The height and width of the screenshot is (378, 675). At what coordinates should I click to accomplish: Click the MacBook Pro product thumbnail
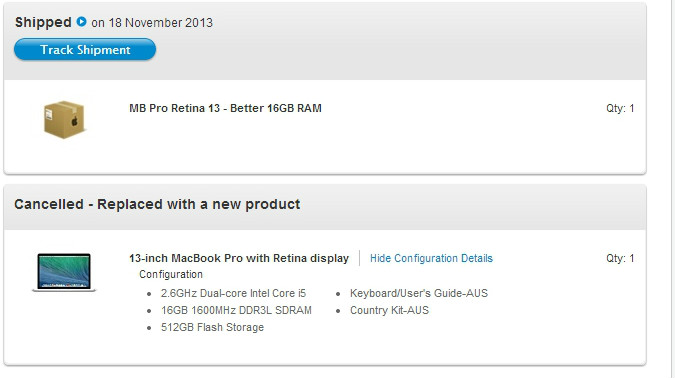coord(64,272)
